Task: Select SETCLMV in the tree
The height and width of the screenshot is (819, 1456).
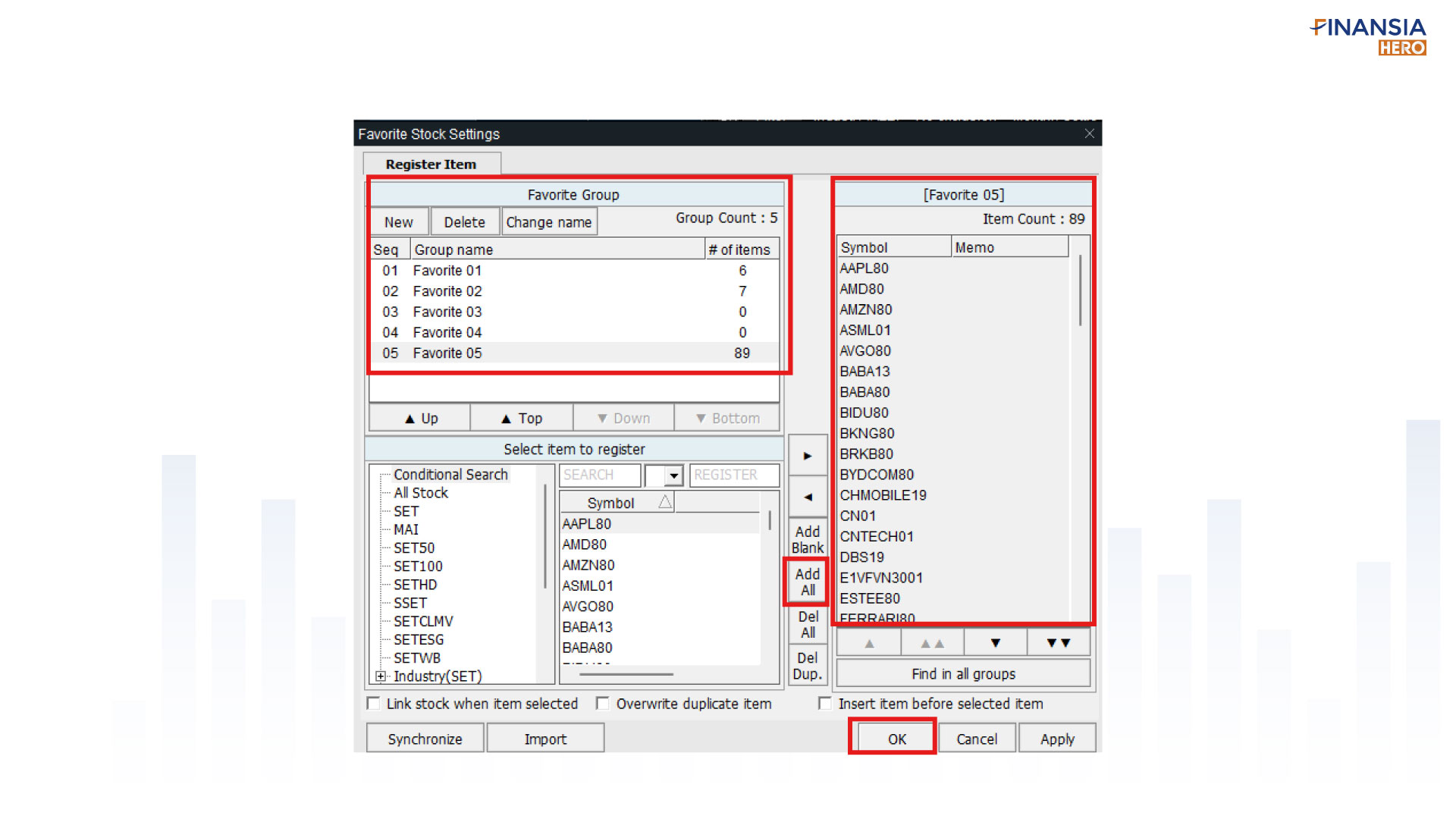Action: point(423,621)
